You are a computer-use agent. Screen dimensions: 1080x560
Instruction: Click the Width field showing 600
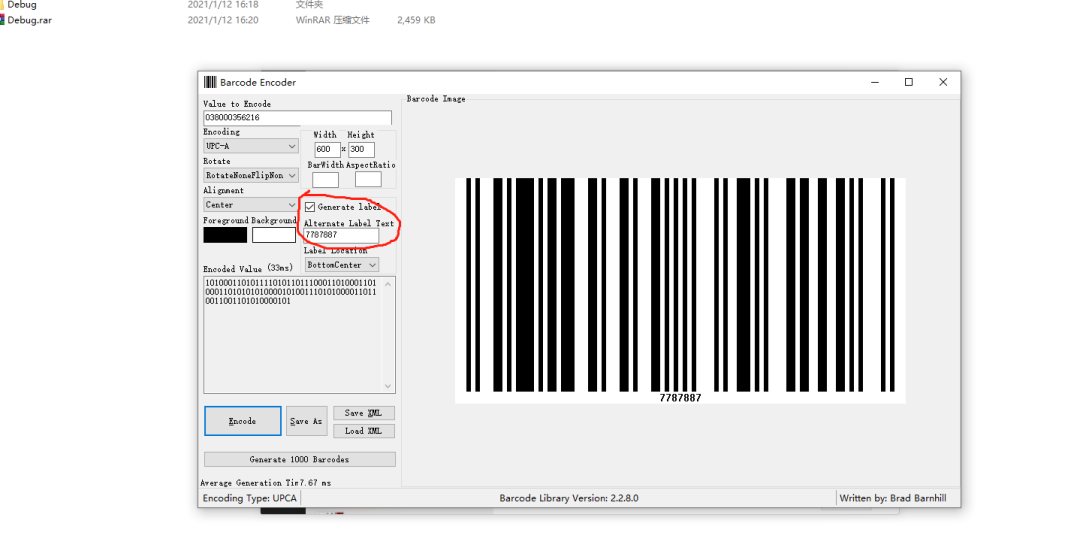tap(326, 149)
